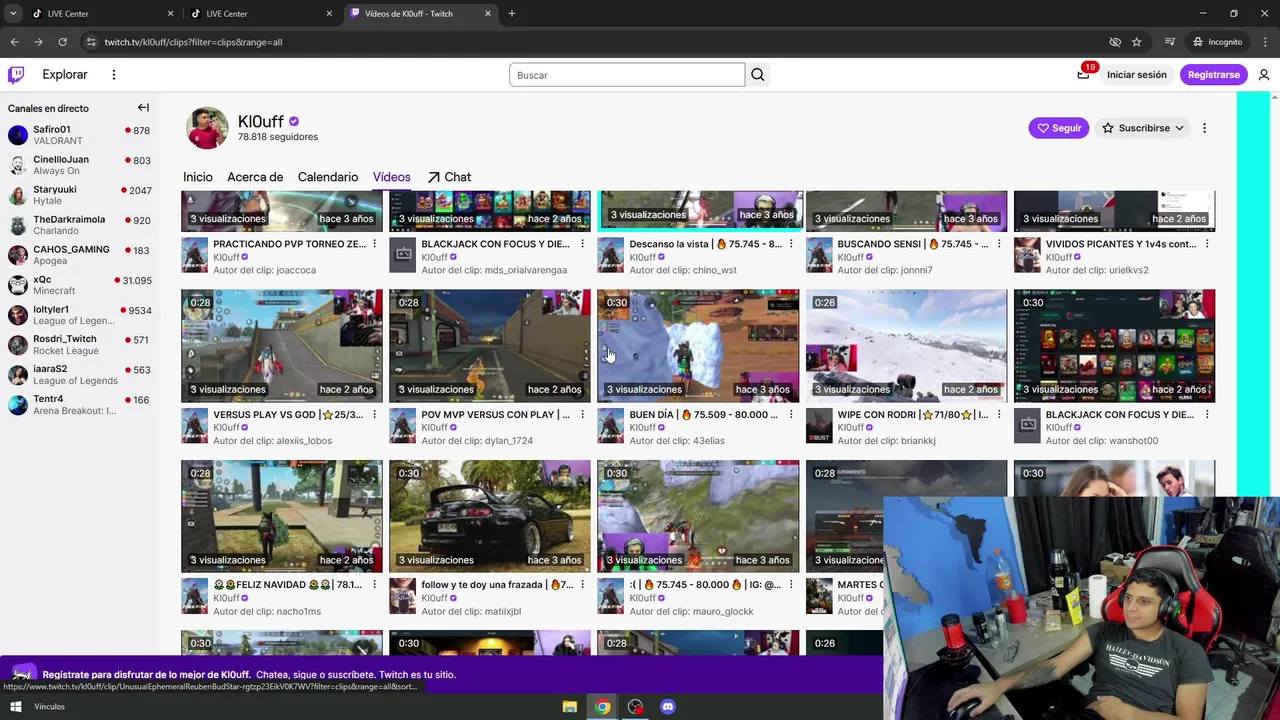Viewport: 1280px width, 720px height.
Task: Open the notifications inbox icon with badge 19
Action: tap(1083, 75)
